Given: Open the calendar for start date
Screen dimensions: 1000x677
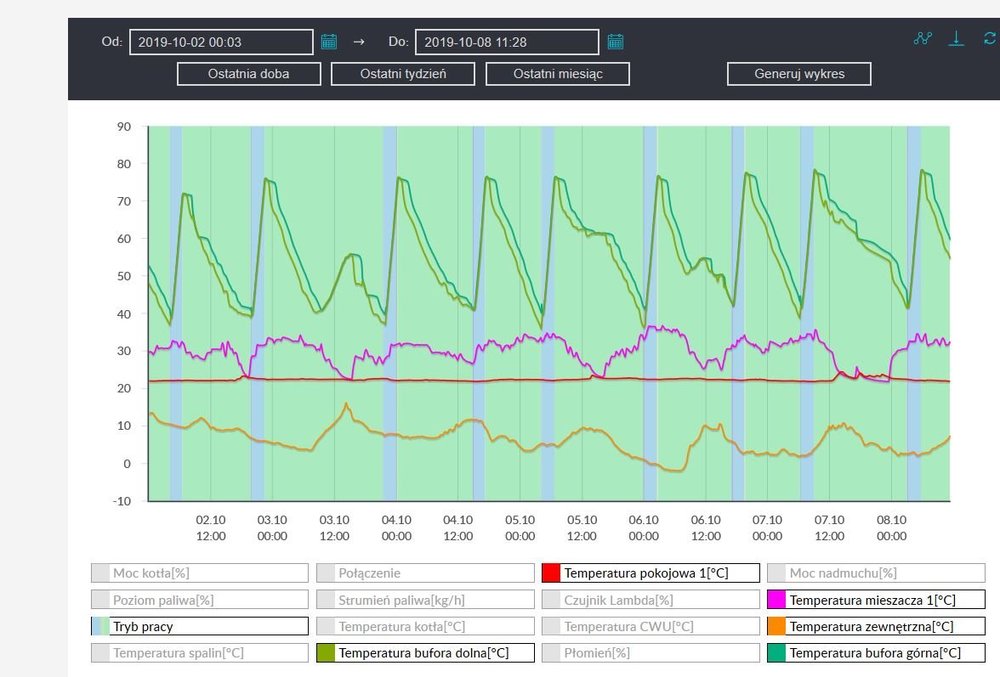Looking at the screenshot, I should coord(329,42).
